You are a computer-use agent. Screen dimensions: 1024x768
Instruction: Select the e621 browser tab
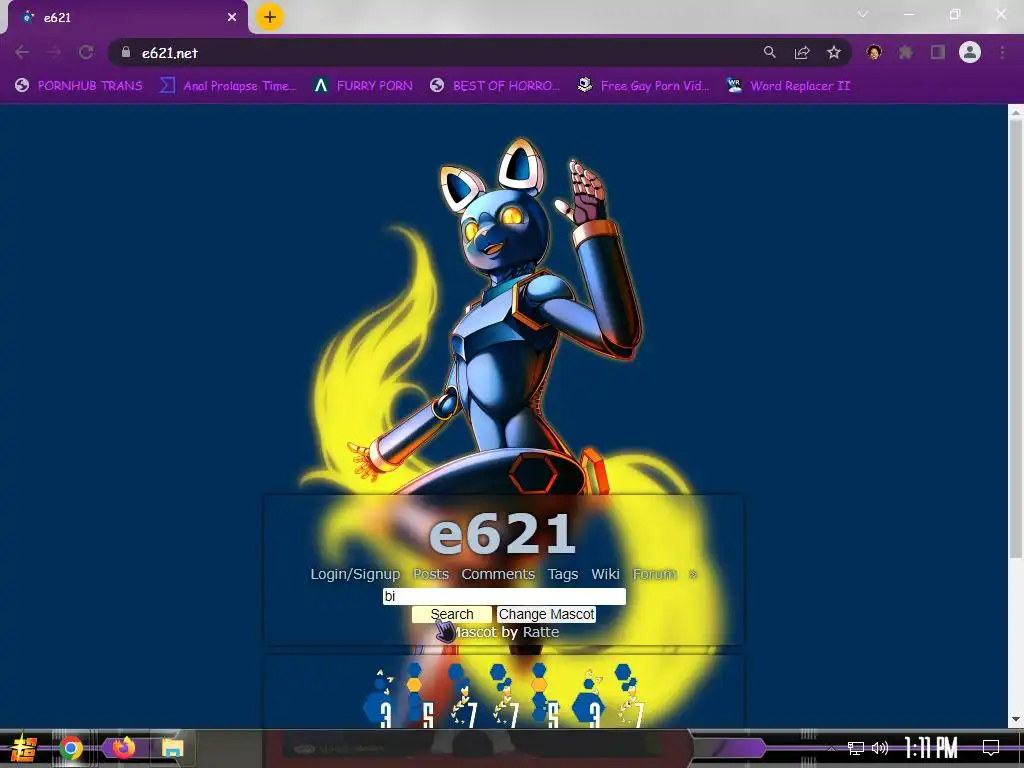(x=127, y=17)
